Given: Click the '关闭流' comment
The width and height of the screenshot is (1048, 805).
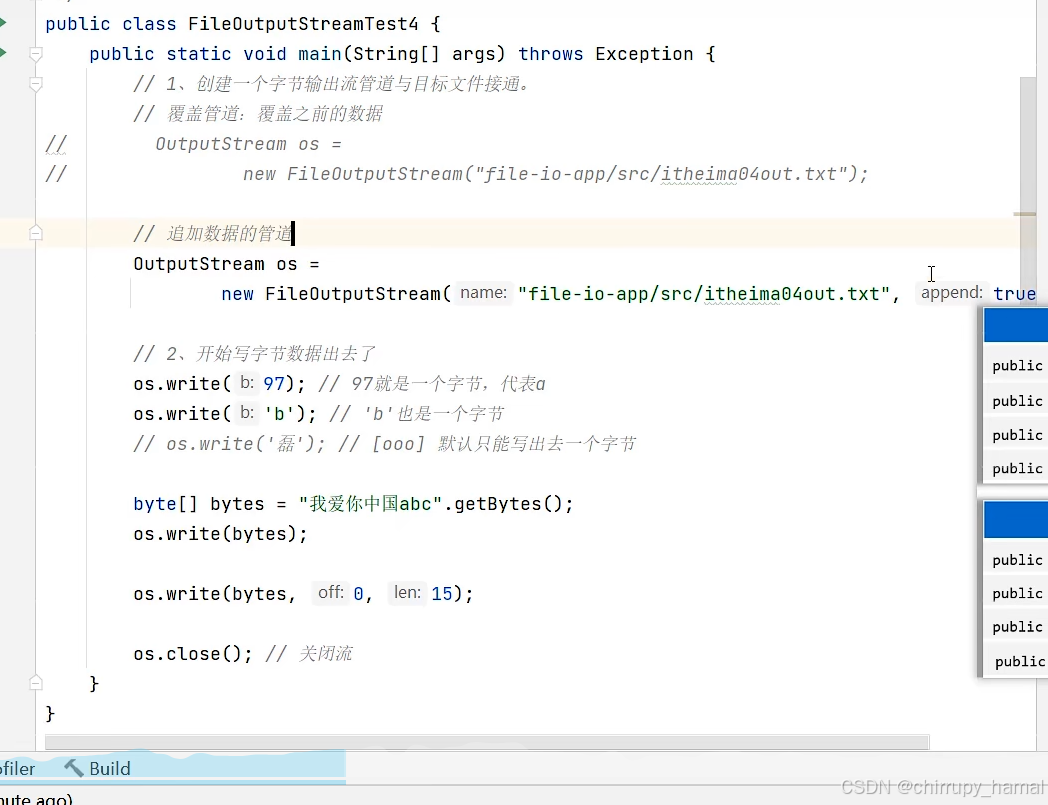Looking at the screenshot, I should (309, 654).
